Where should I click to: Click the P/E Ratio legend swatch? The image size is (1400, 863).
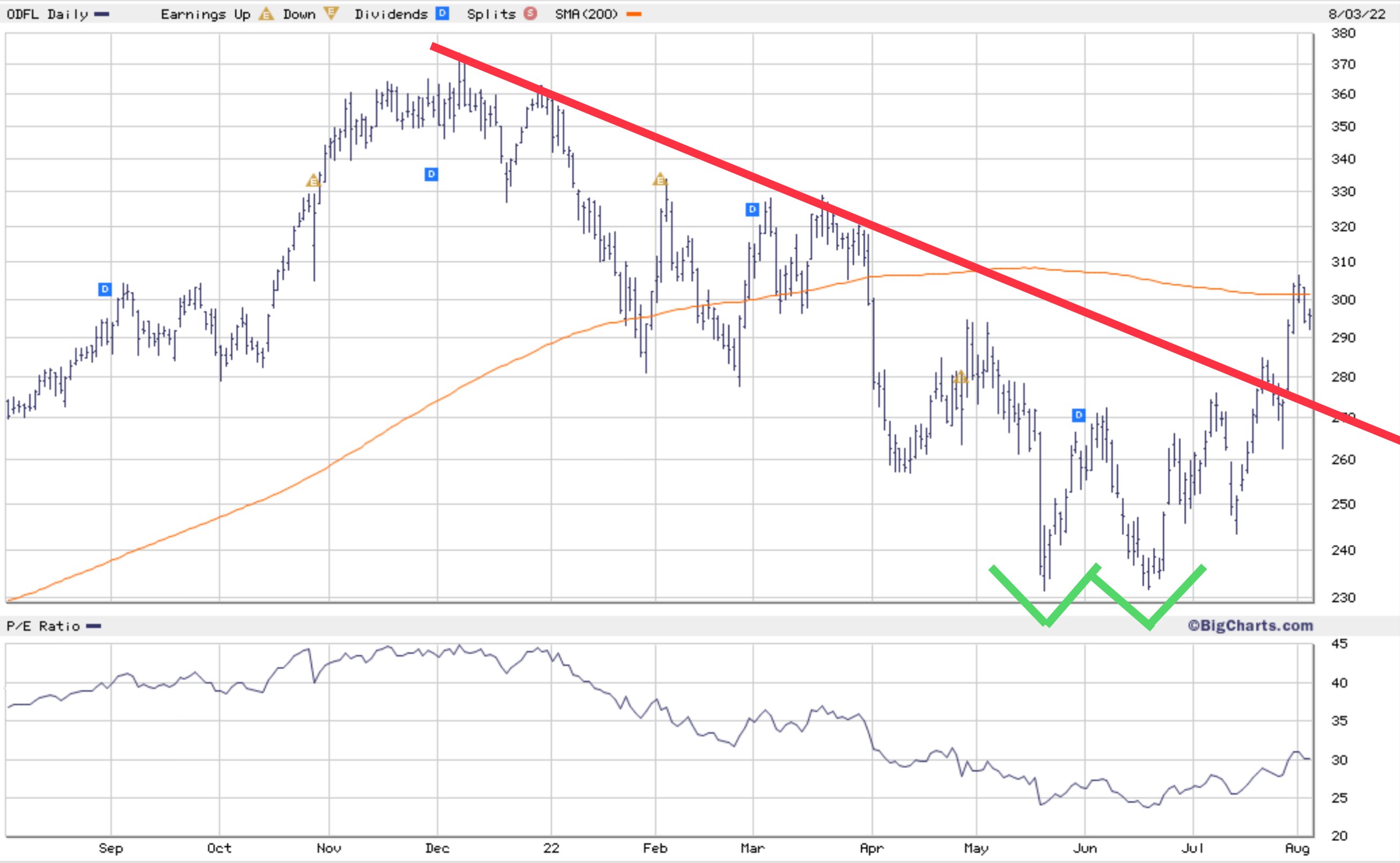pos(94,626)
